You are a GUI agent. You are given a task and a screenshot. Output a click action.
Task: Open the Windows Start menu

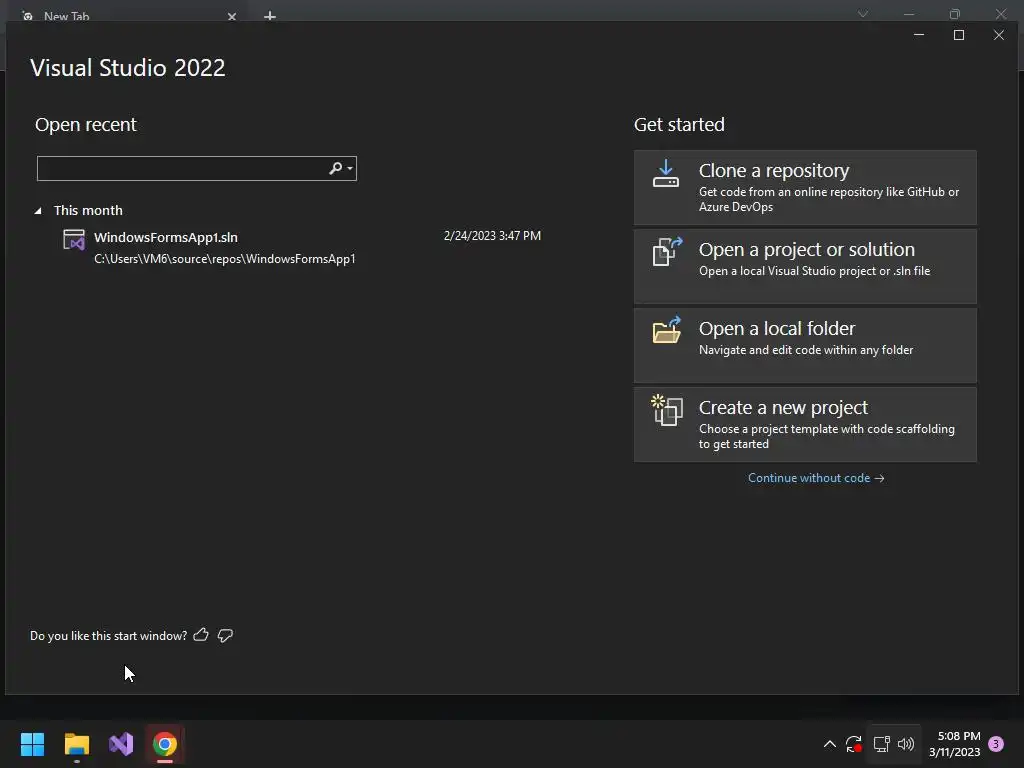32,744
